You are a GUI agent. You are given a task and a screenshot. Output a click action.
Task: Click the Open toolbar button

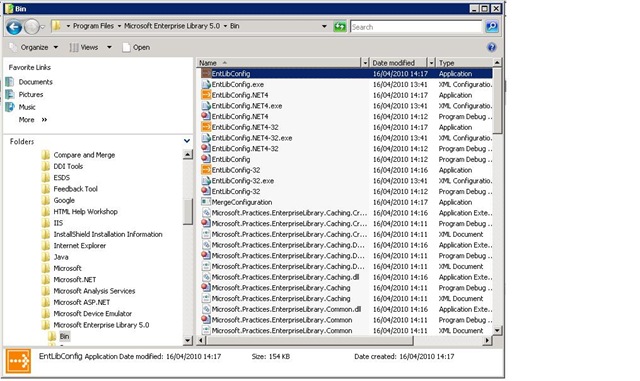tap(136, 47)
